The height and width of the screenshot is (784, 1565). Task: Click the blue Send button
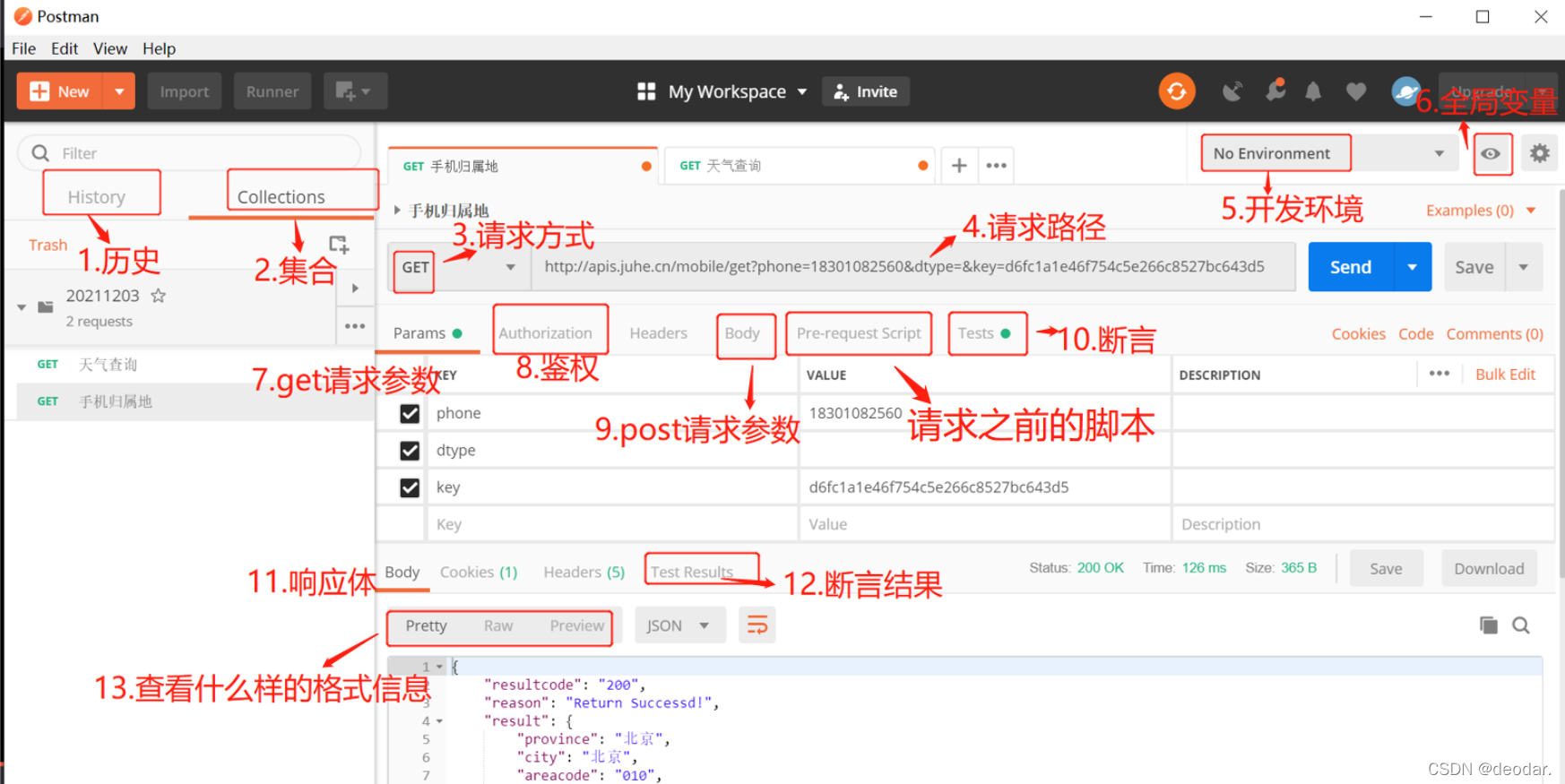(1351, 267)
